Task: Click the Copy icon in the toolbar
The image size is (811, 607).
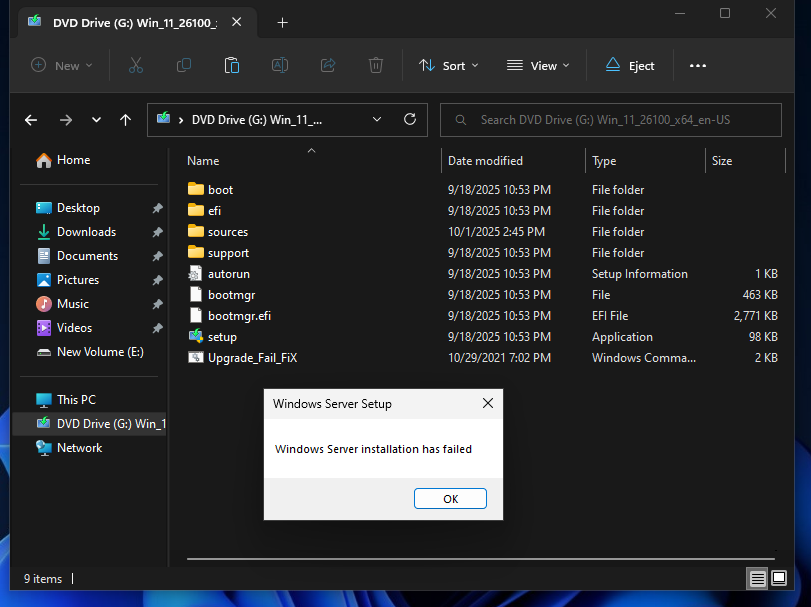Action: (184, 66)
